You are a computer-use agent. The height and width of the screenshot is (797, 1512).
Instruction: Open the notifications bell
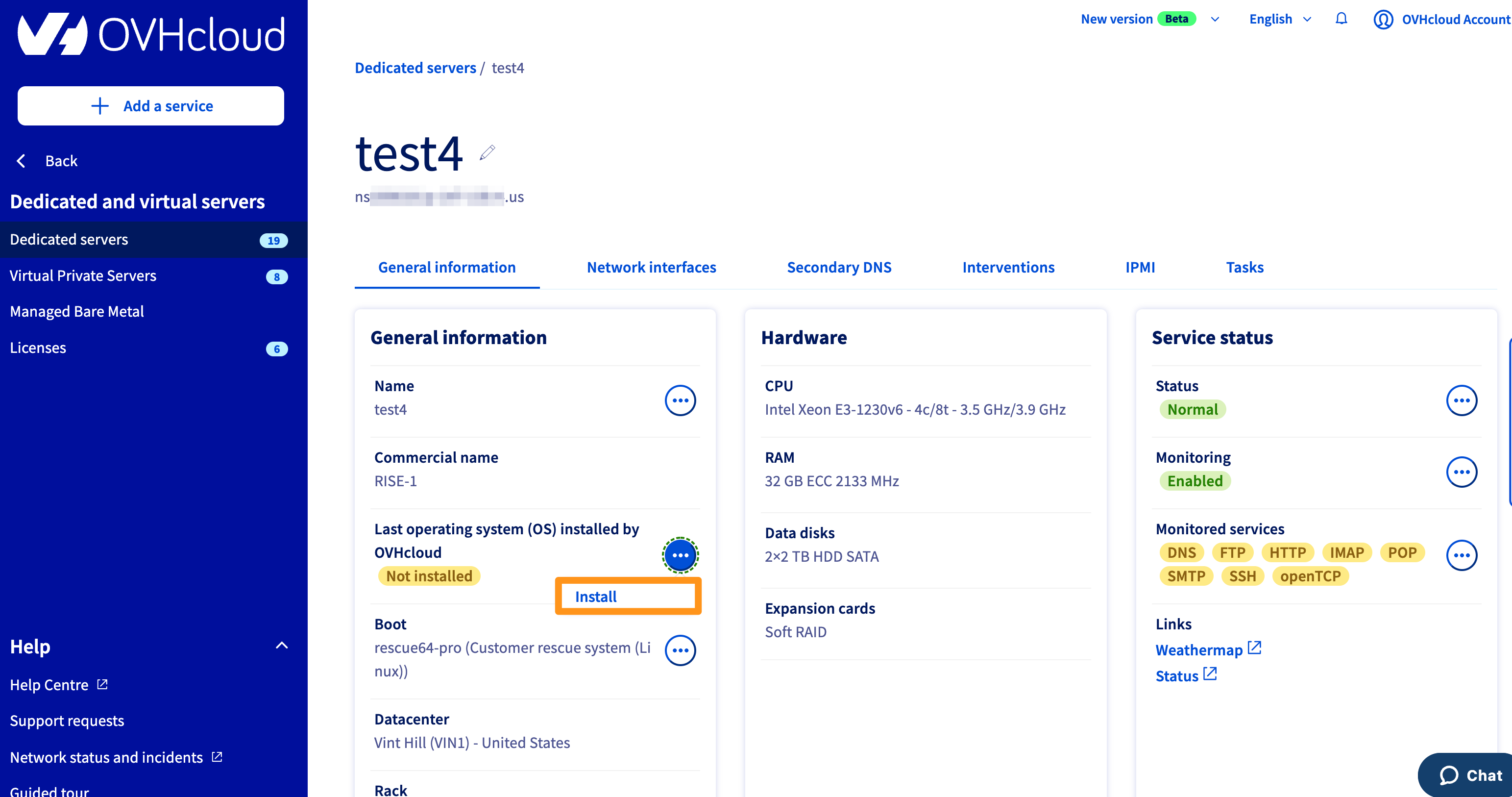(1341, 19)
